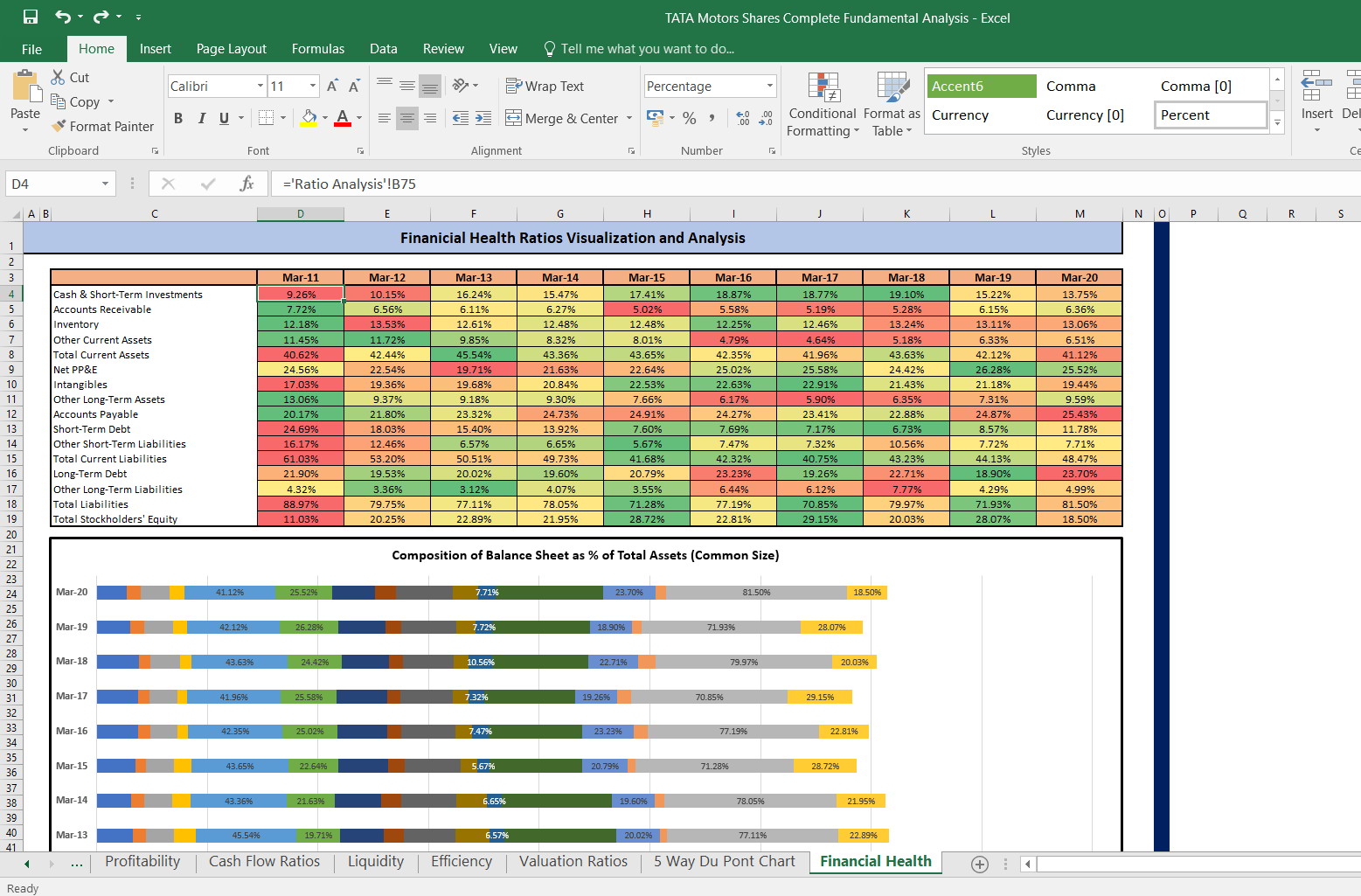This screenshot has width=1361, height=896.
Task: Apply the green Accent6 style swatch
Action: 981,86
